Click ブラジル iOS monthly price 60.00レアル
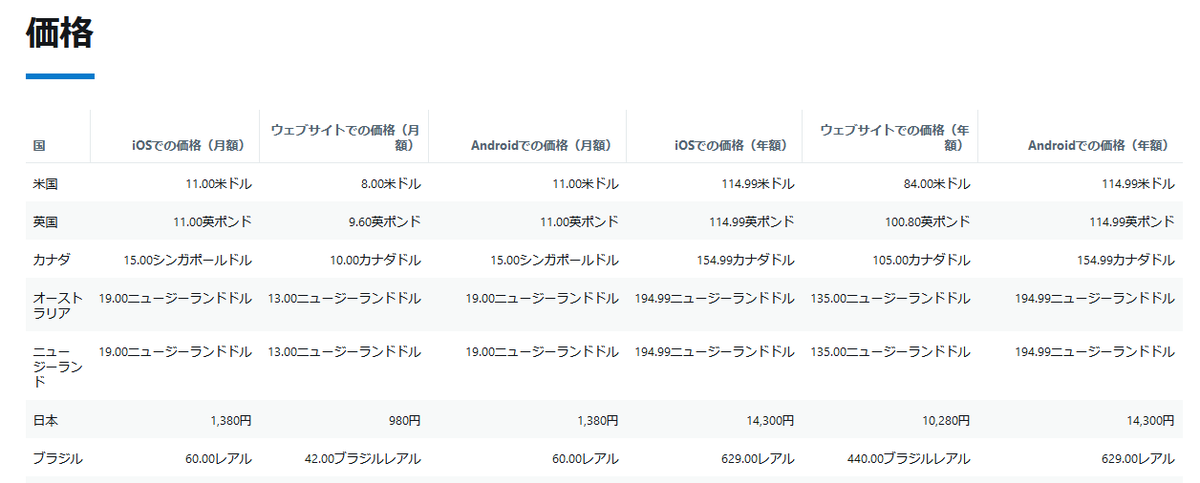The width and height of the screenshot is (1200, 483). click(x=219, y=459)
